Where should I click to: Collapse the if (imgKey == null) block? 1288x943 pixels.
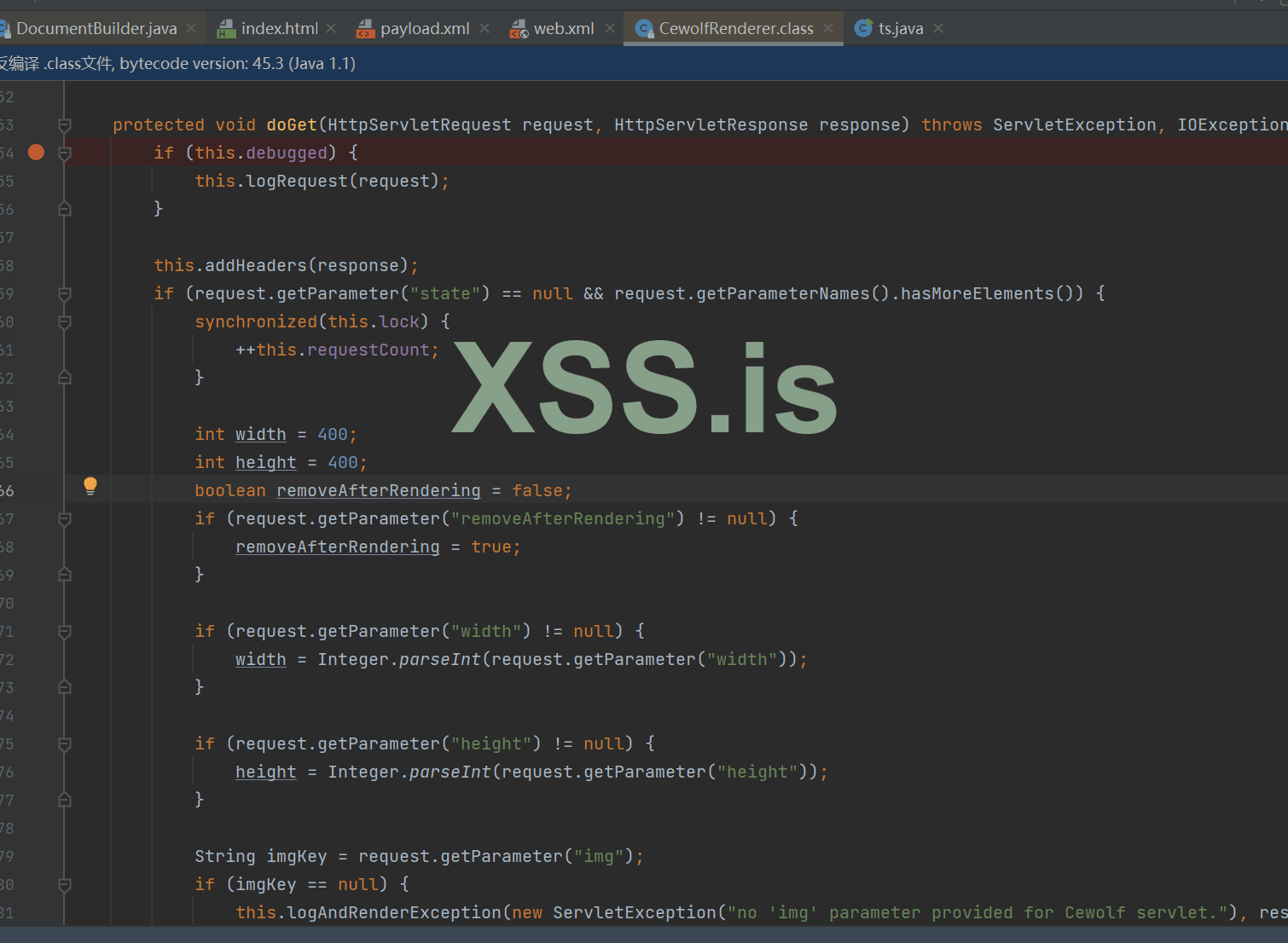(64, 885)
